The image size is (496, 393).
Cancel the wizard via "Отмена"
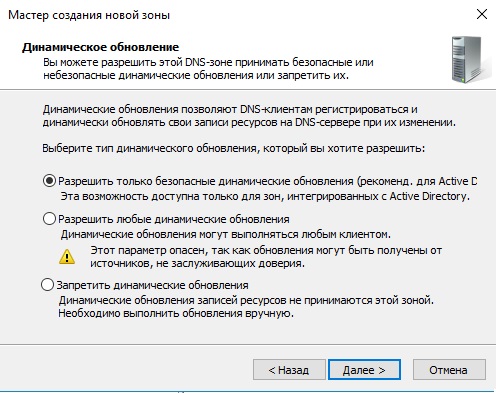[x=449, y=370]
